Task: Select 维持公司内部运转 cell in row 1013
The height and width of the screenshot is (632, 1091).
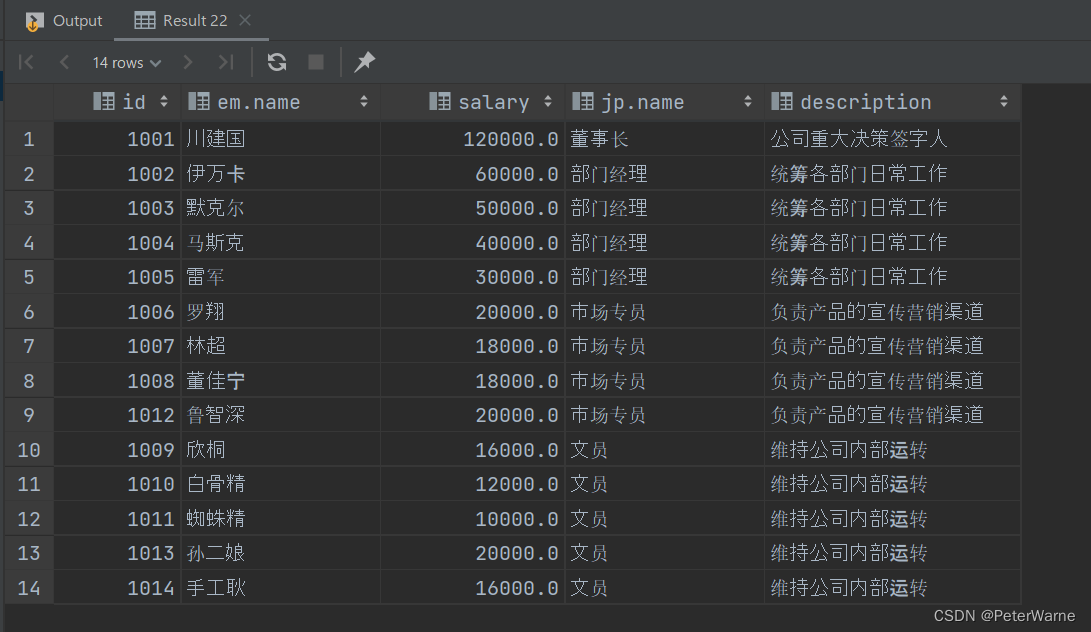Action: (893, 553)
